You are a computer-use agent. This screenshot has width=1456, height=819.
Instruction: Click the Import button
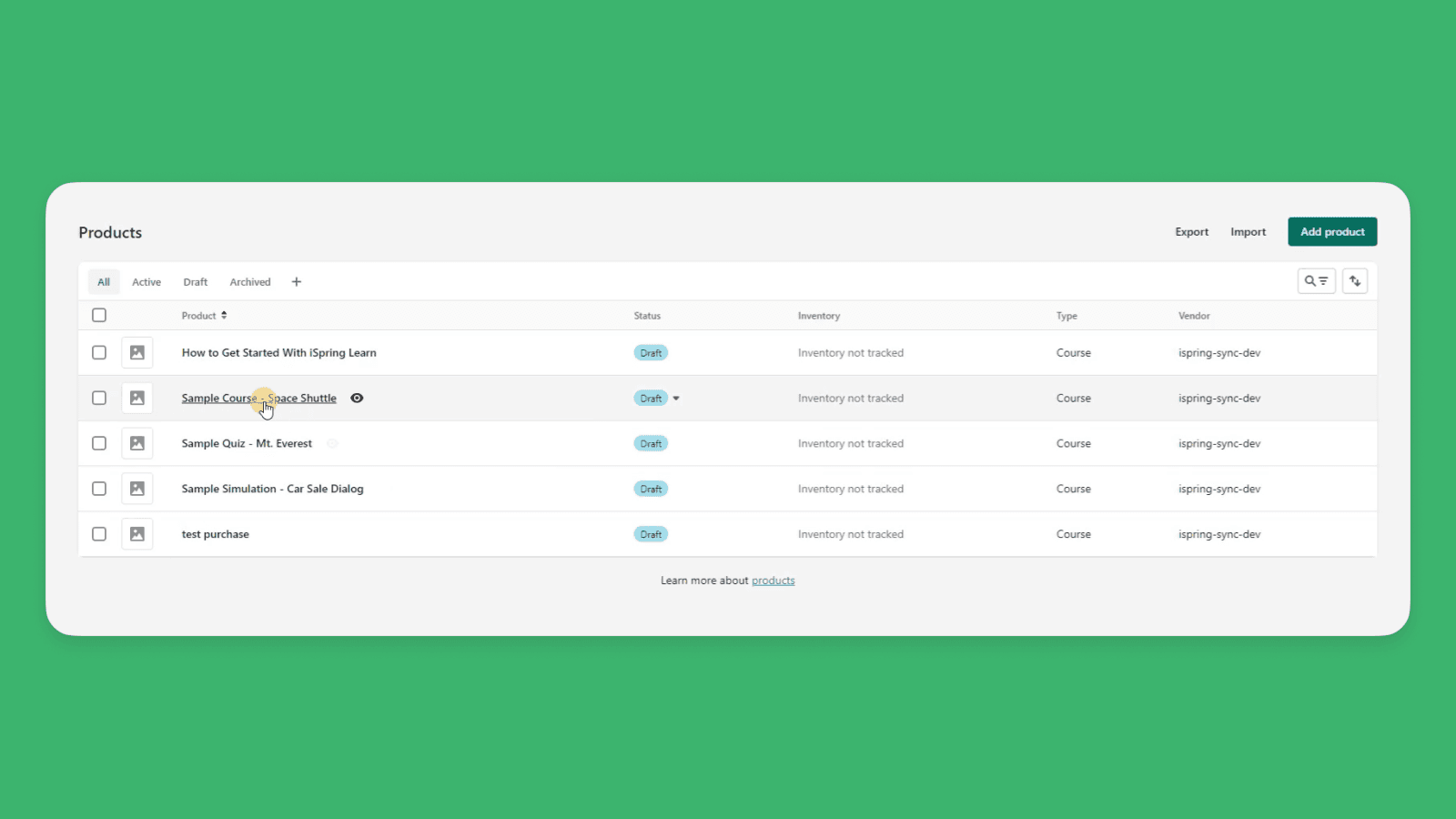coord(1248,231)
